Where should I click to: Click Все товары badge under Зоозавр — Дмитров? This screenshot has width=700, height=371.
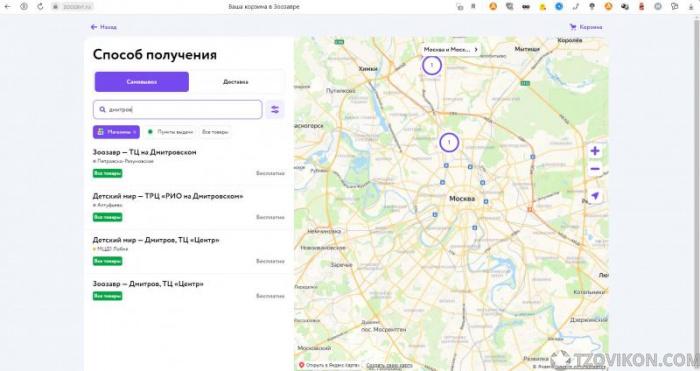[x=108, y=296]
